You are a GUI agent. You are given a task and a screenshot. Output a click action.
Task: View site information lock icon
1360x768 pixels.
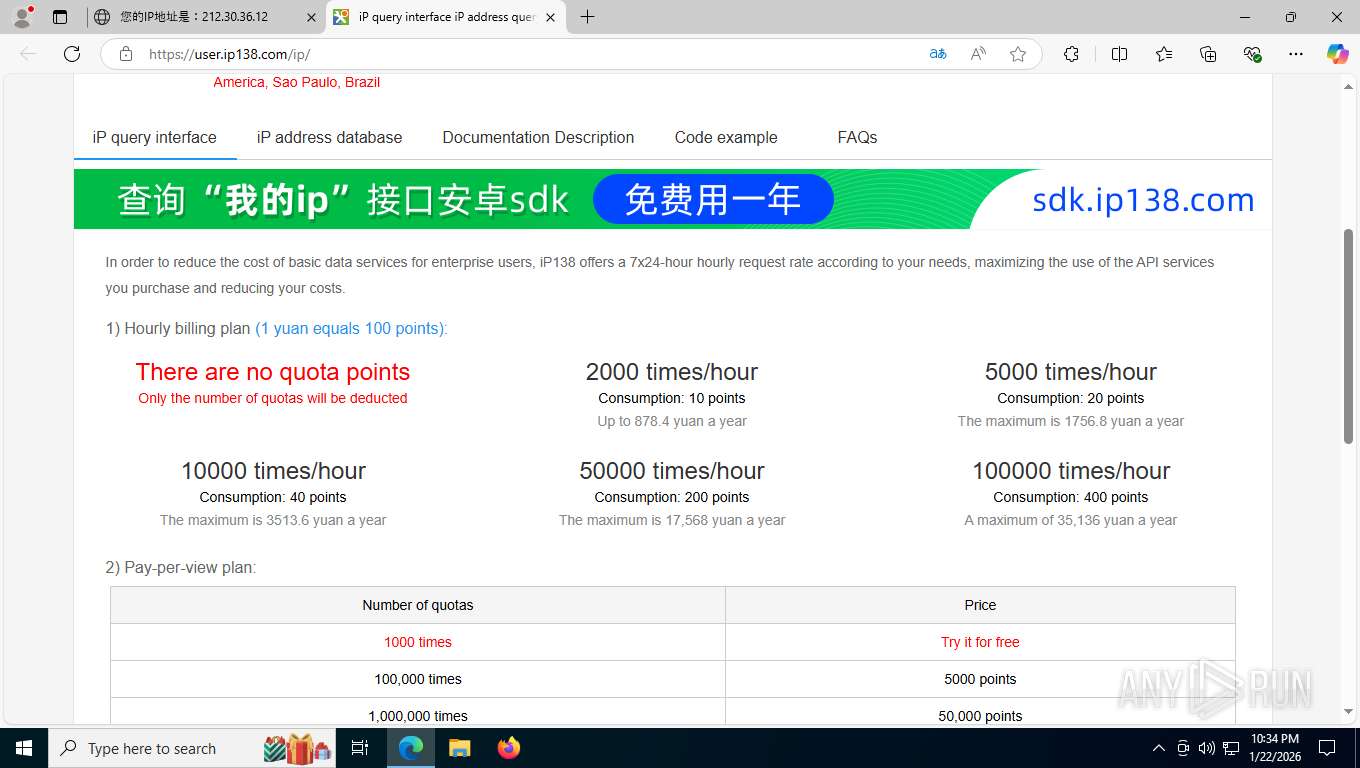click(x=126, y=54)
